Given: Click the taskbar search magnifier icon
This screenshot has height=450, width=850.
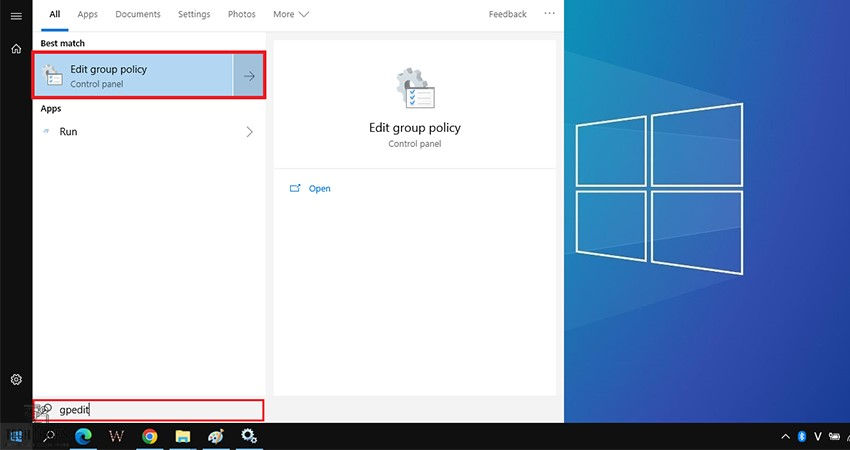Looking at the screenshot, I should tap(49, 436).
